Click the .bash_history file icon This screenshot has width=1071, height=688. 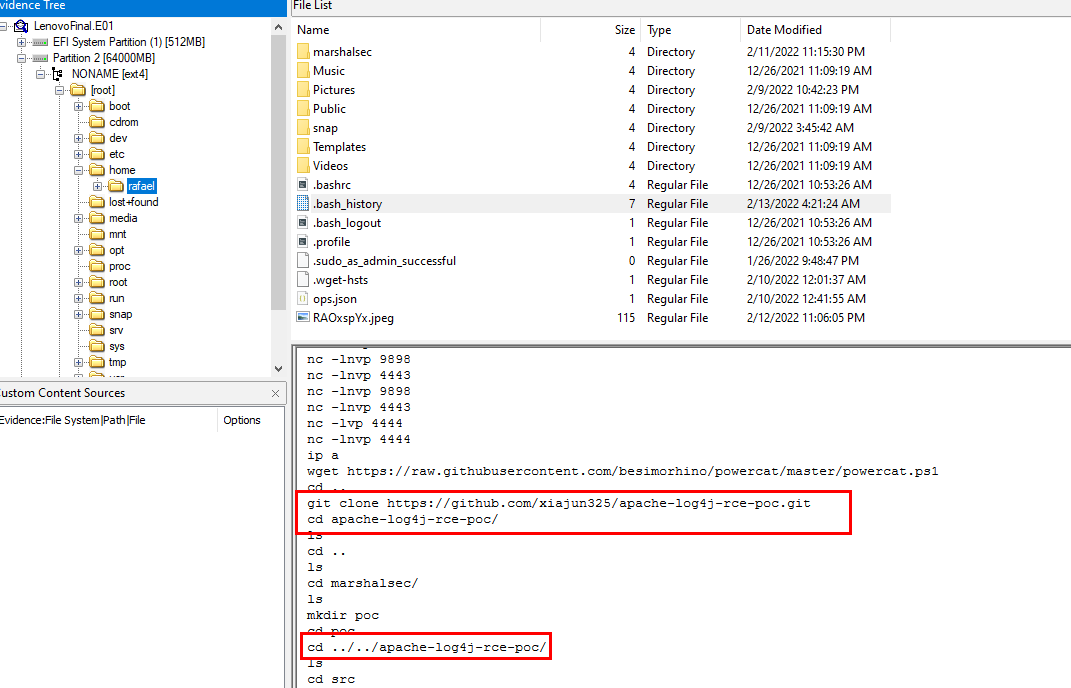point(303,204)
